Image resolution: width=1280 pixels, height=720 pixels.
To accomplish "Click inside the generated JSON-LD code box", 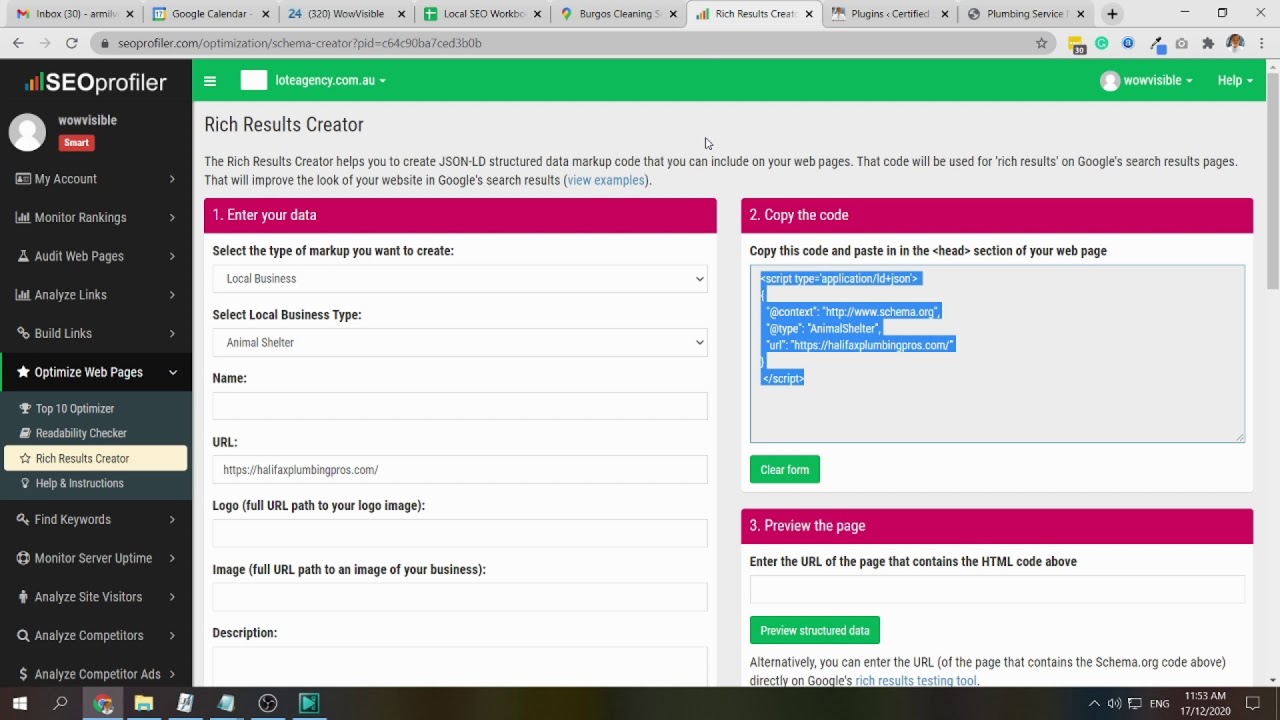I will click(997, 354).
